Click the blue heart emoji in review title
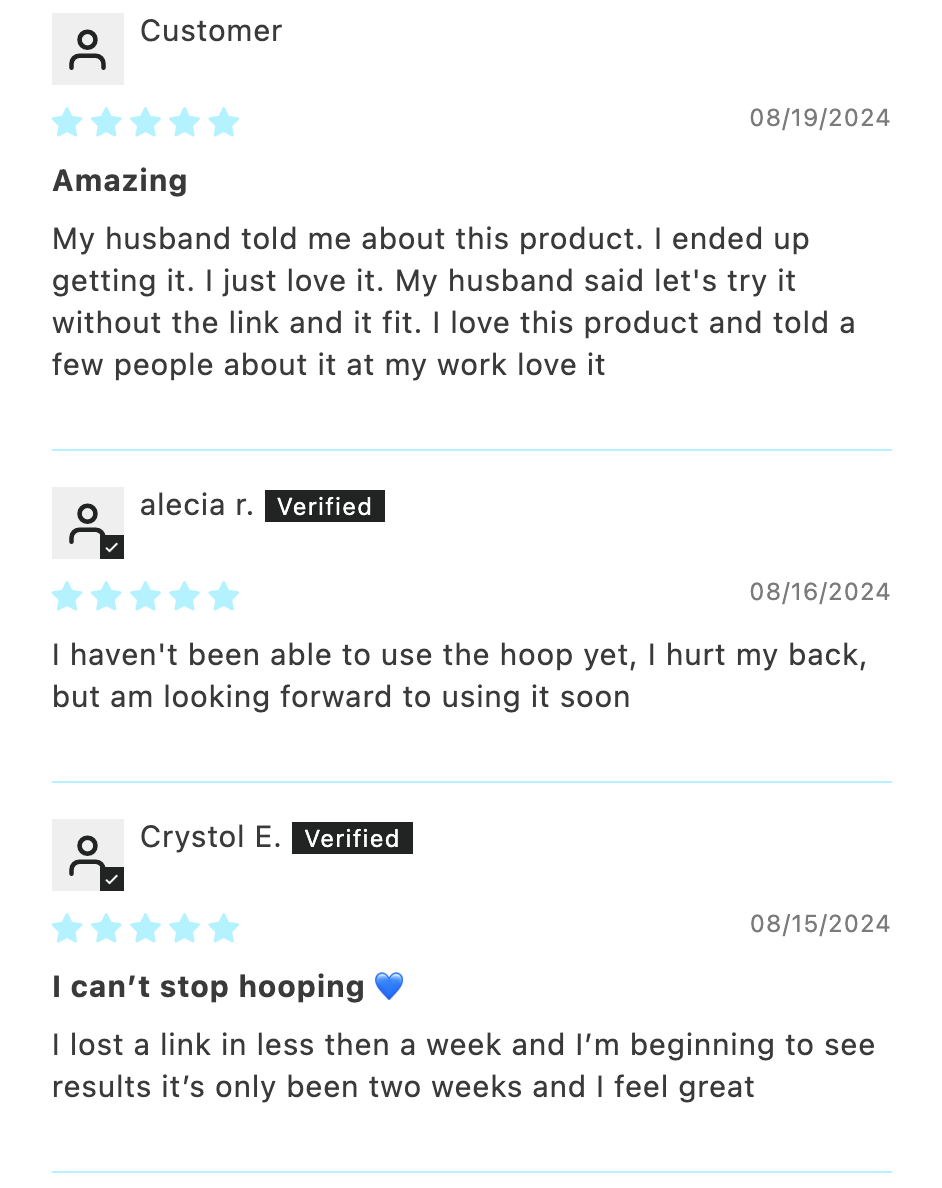 [x=389, y=987]
